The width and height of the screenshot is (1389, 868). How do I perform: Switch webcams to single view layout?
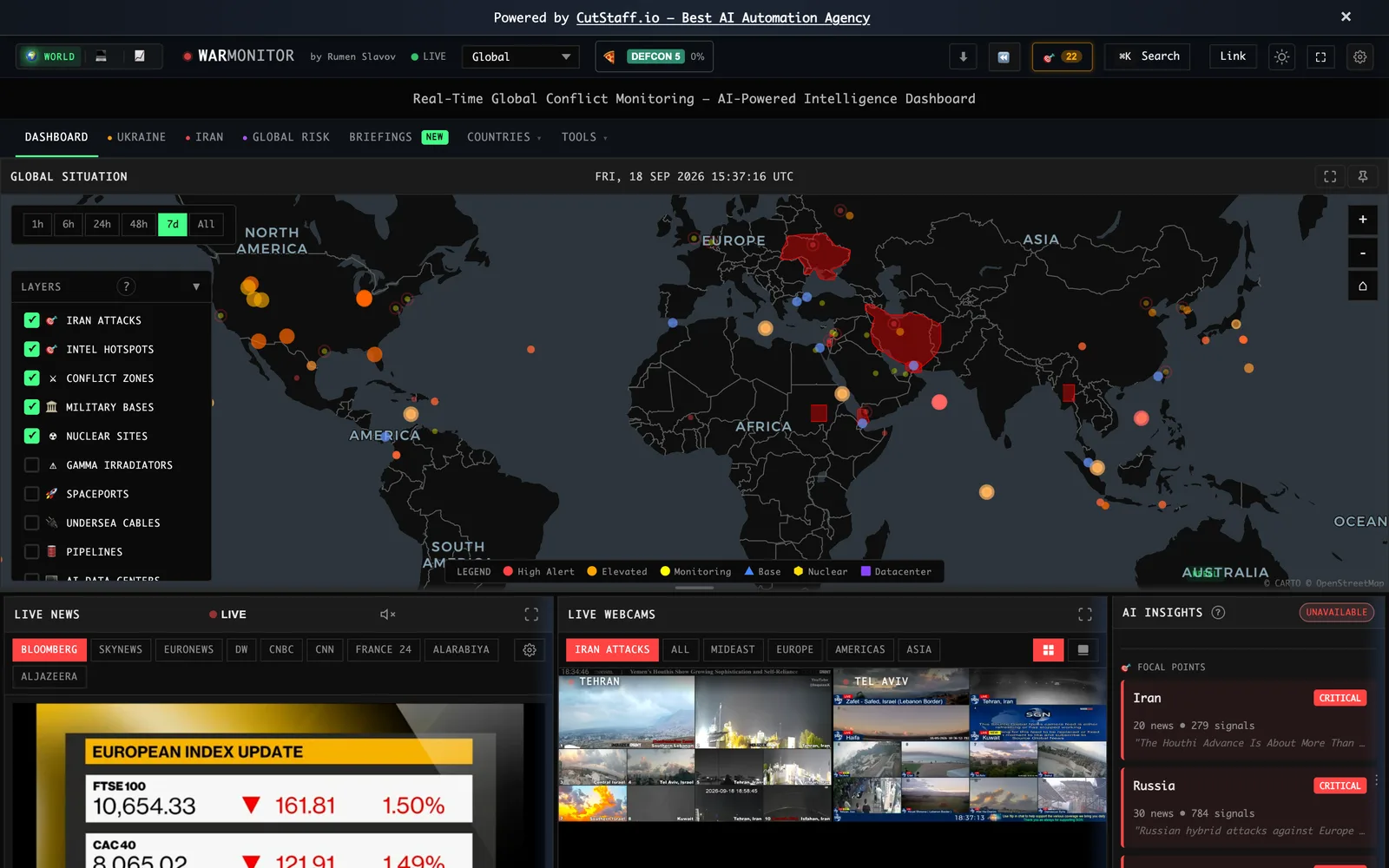pyautogui.click(x=1083, y=649)
